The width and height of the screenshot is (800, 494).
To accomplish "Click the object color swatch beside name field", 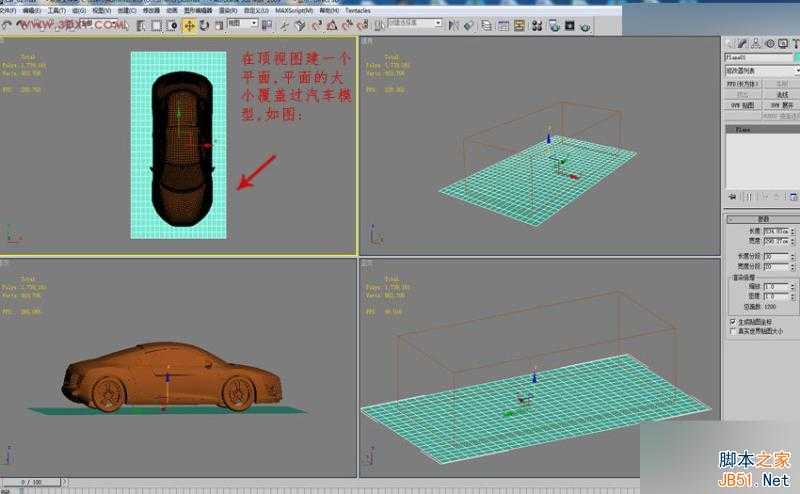I will [797, 57].
